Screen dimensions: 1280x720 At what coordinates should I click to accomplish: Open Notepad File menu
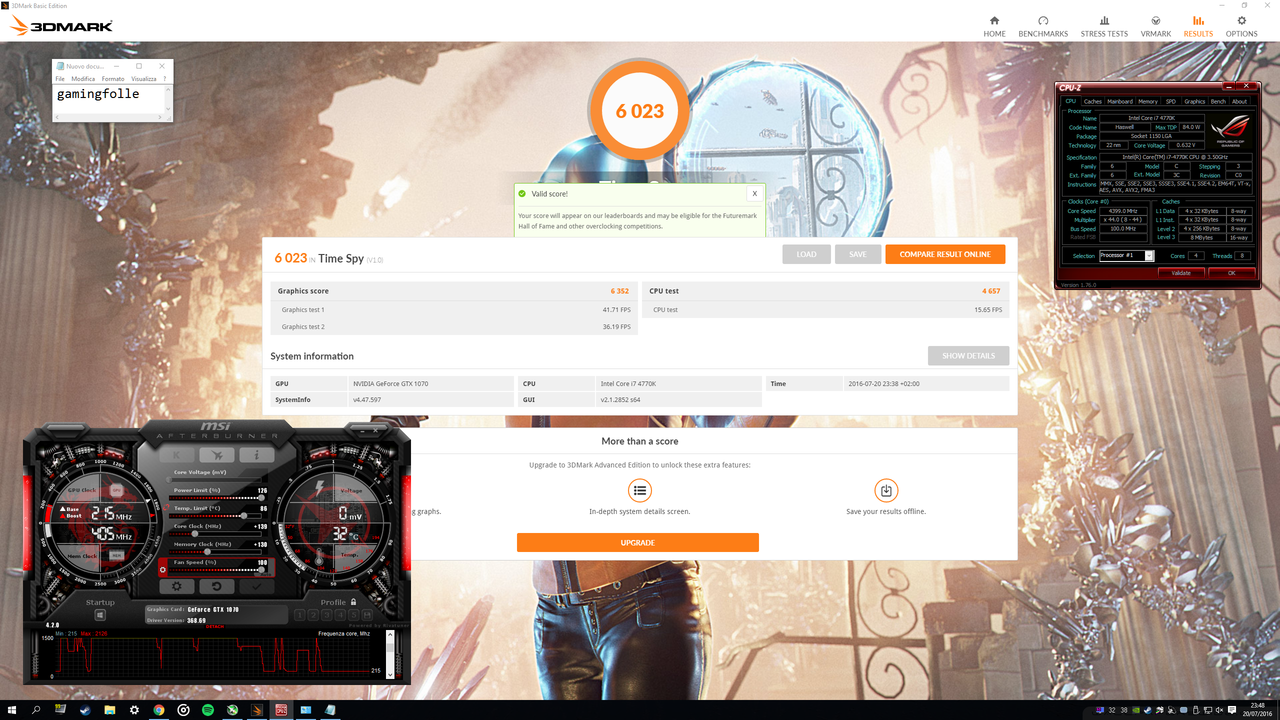click(59, 78)
